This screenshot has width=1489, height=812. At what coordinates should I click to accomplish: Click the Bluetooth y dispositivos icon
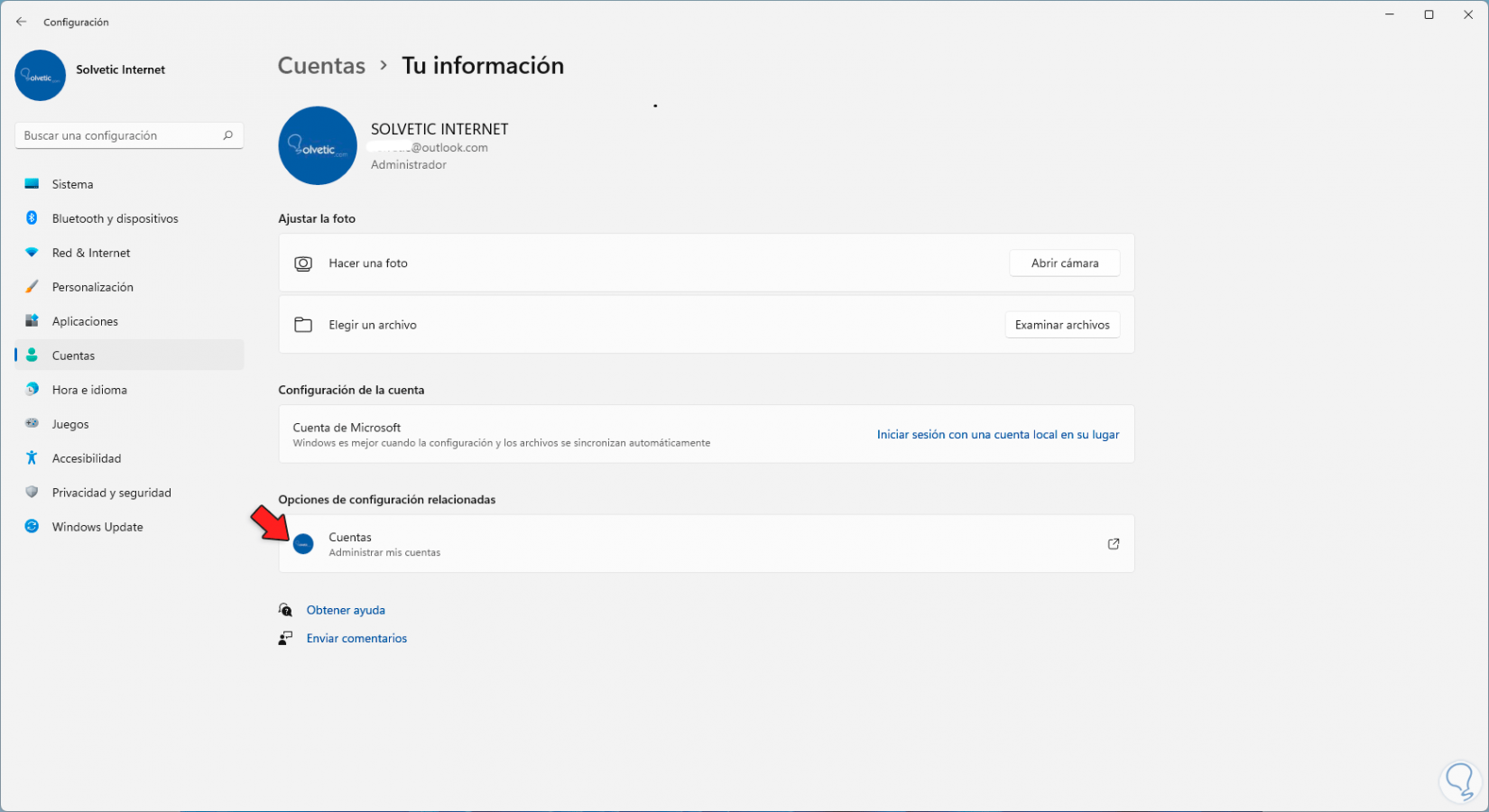pos(32,218)
